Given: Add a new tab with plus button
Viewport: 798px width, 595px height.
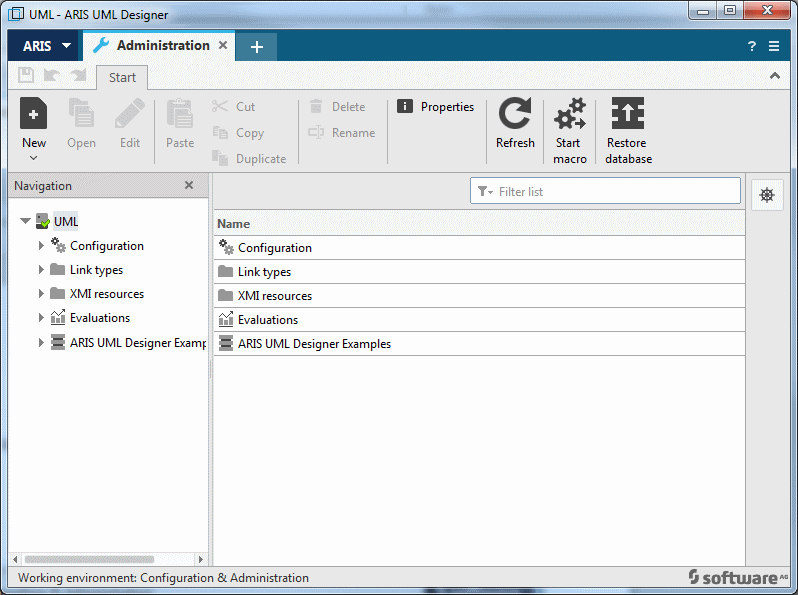Looking at the screenshot, I should [256, 47].
